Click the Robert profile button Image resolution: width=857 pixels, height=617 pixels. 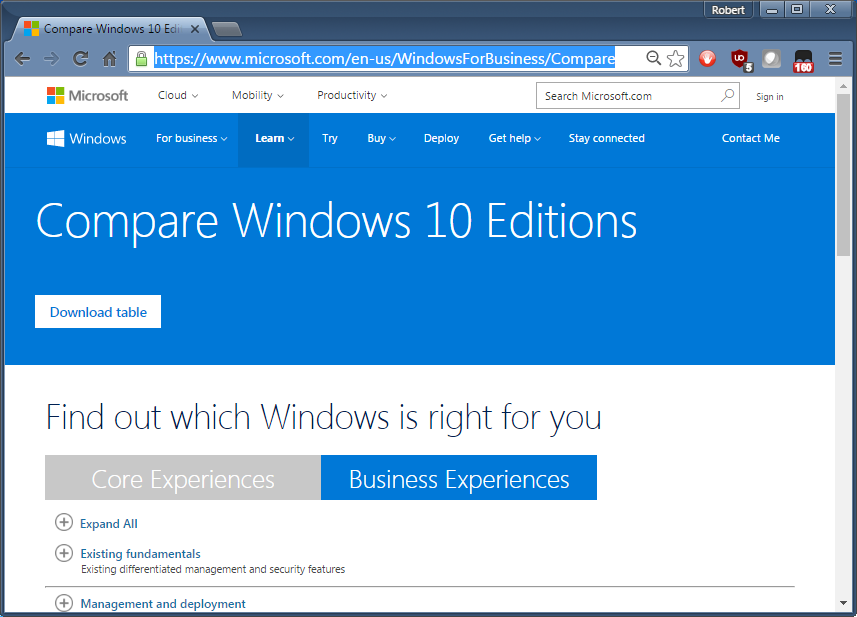[727, 10]
